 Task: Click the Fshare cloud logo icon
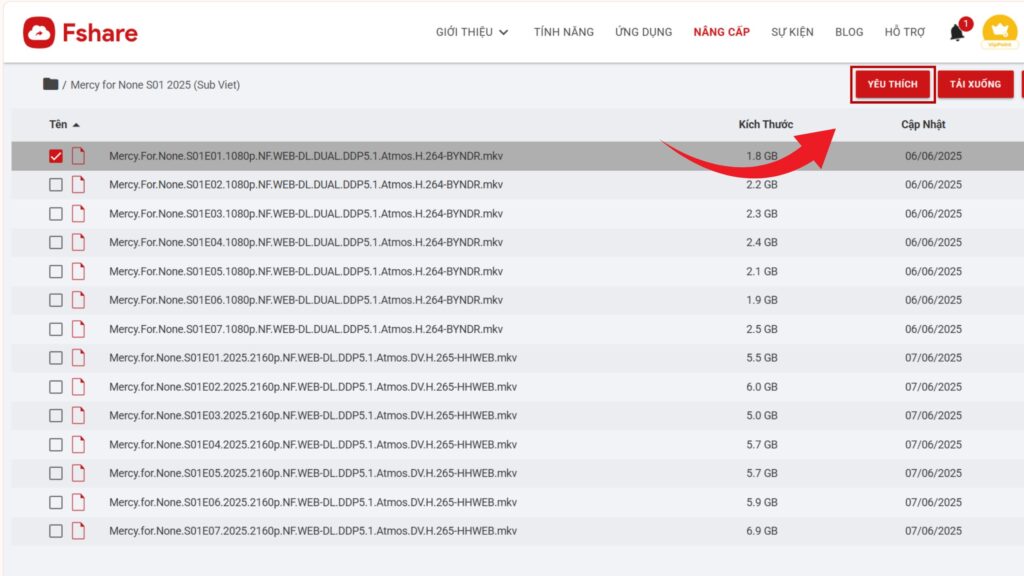click(x=39, y=33)
